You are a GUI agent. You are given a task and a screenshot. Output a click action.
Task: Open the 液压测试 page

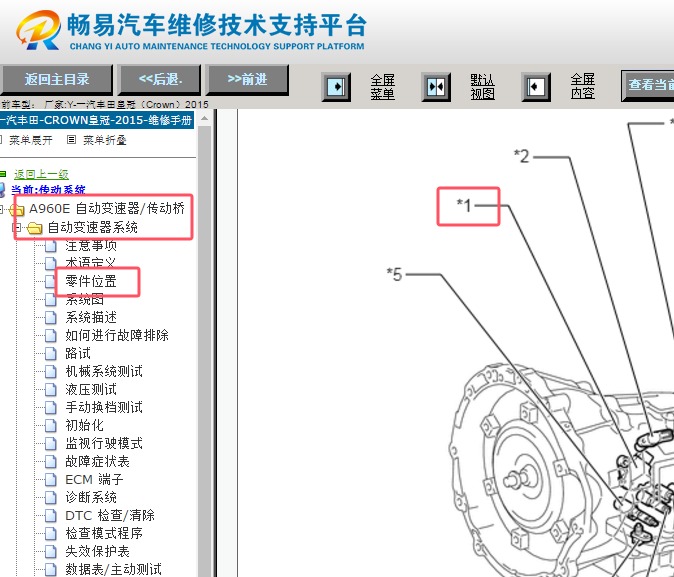point(91,389)
